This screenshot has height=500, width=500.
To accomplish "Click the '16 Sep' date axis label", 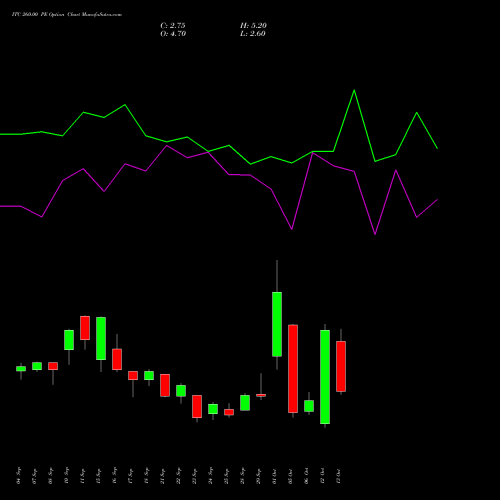I will [x=115, y=476].
